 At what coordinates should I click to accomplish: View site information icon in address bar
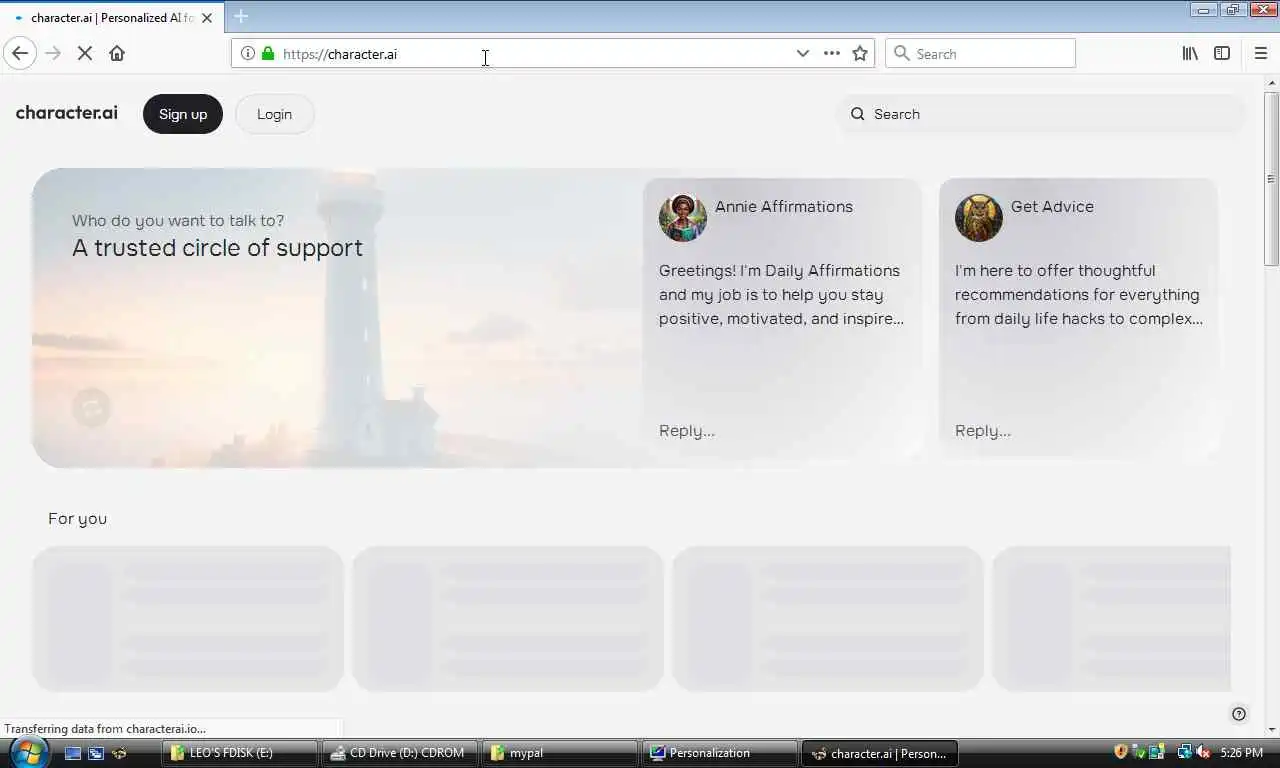pyautogui.click(x=248, y=54)
